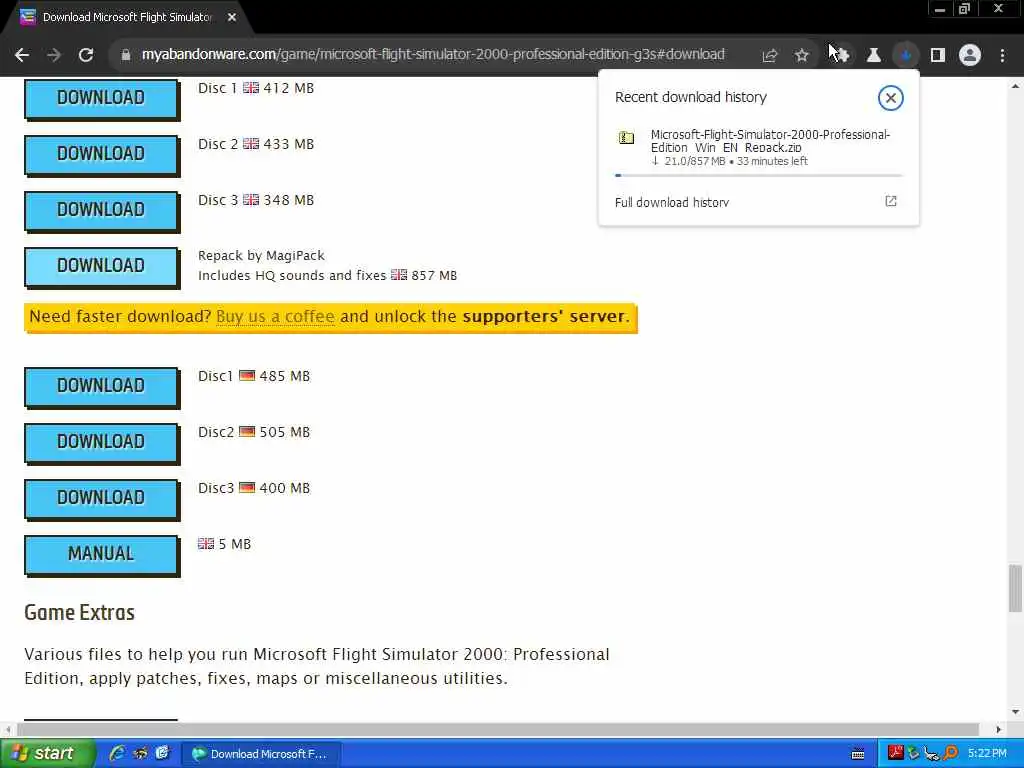
Task: Download German Disc1 485 MB
Action: (x=101, y=387)
